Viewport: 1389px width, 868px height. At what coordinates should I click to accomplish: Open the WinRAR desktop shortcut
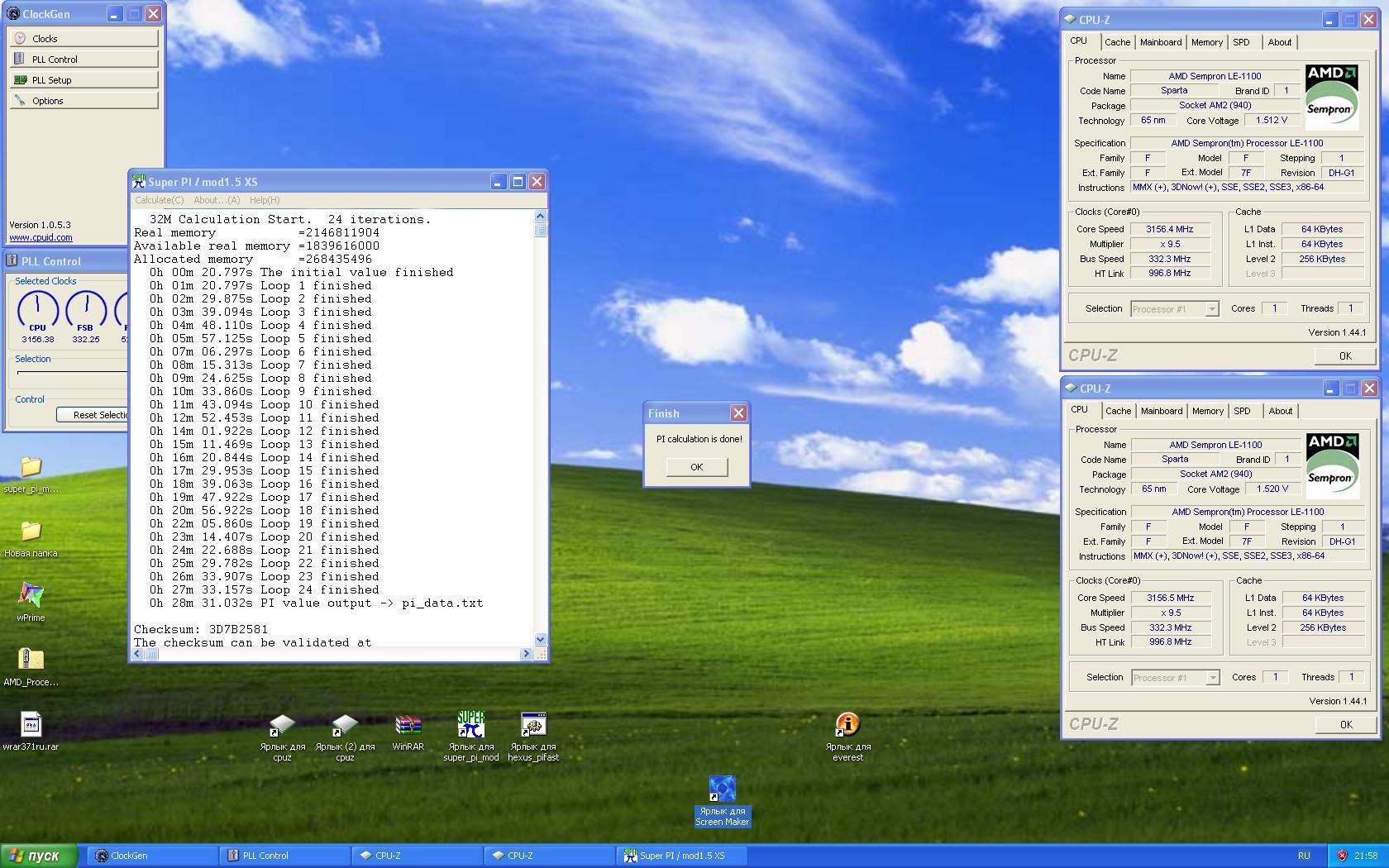(x=408, y=732)
